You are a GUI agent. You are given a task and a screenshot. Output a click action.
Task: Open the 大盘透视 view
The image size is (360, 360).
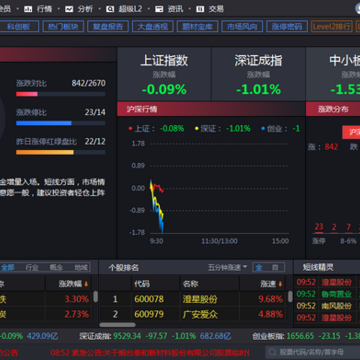click(153, 26)
